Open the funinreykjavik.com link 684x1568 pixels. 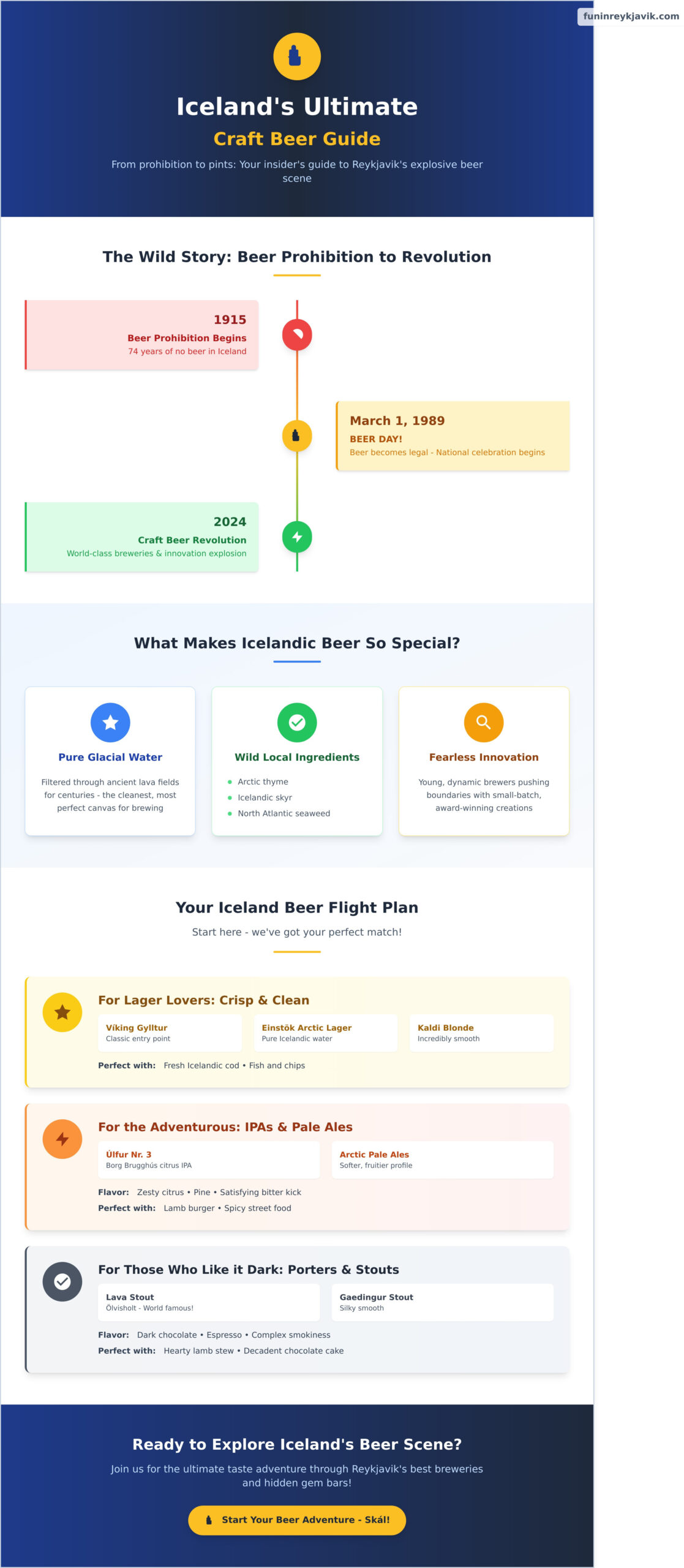(x=630, y=17)
